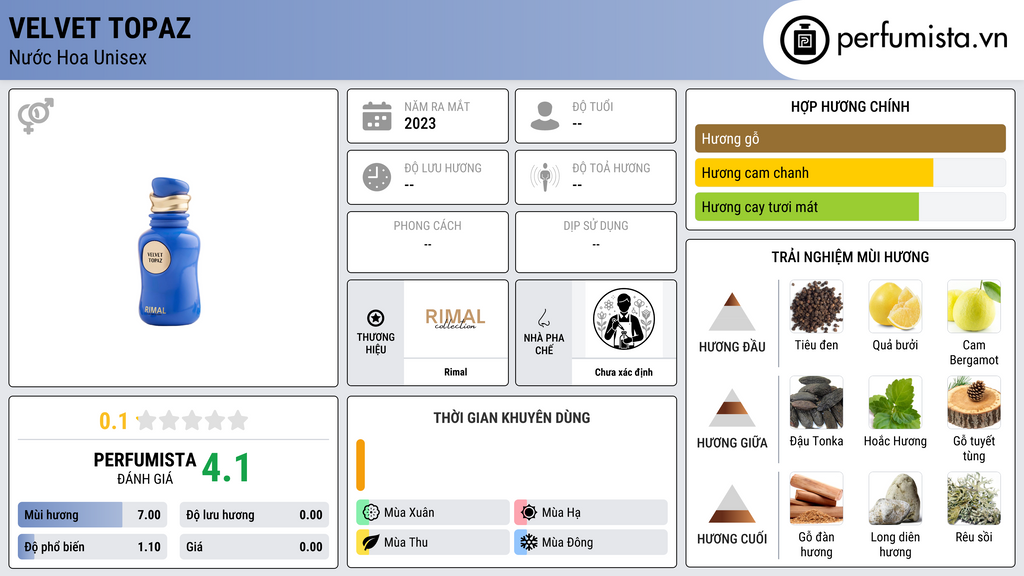Image resolution: width=1024 pixels, height=576 pixels.
Task: Click the Rimal collection brand logo
Action: click(x=455, y=319)
